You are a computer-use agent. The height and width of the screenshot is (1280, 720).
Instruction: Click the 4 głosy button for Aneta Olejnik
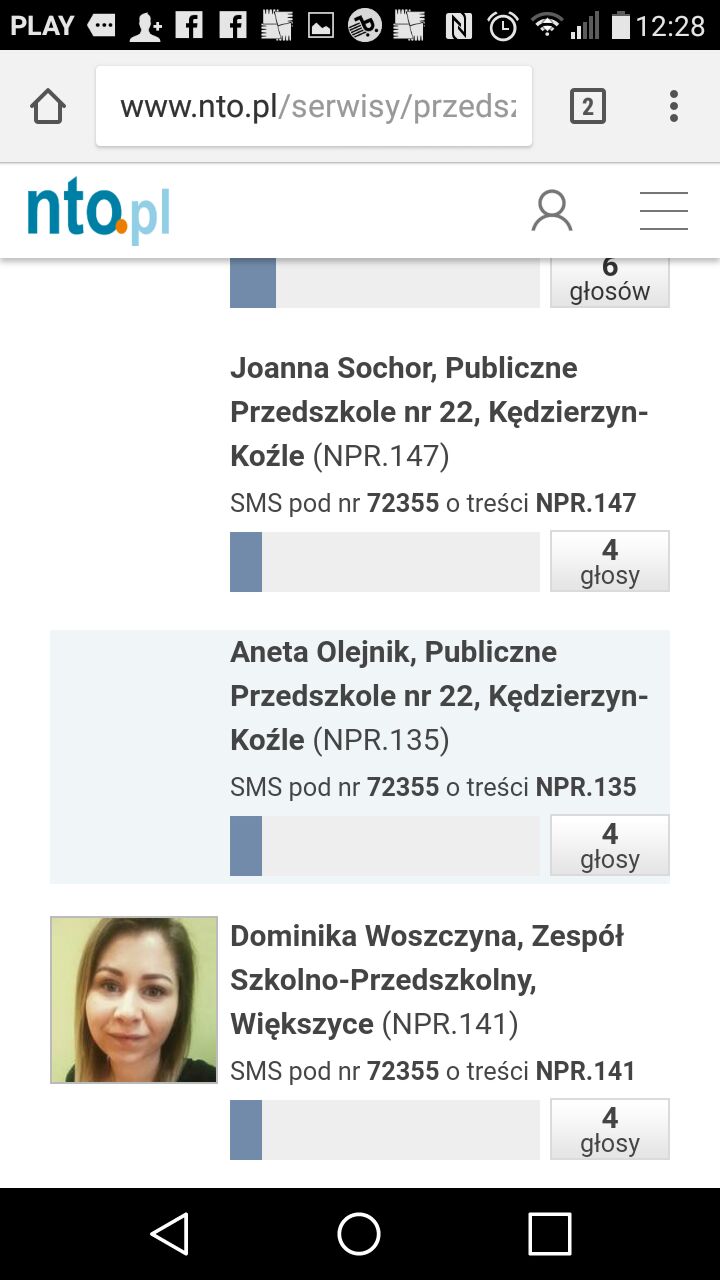pyautogui.click(x=609, y=845)
